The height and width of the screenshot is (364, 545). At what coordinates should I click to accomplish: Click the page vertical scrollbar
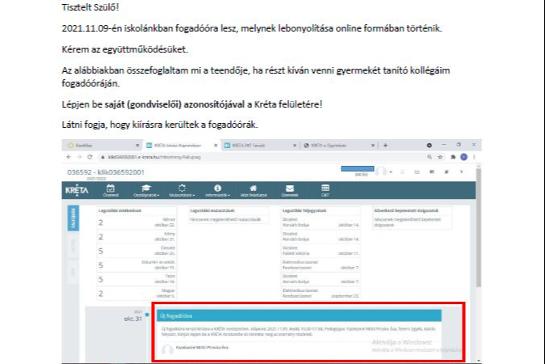coord(478,228)
